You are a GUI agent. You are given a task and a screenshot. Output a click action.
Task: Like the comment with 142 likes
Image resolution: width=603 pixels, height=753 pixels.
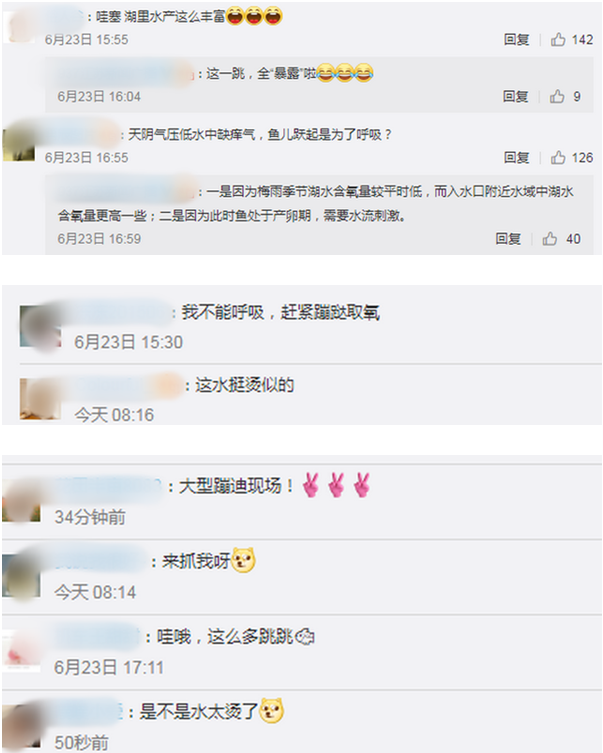pyautogui.click(x=558, y=39)
